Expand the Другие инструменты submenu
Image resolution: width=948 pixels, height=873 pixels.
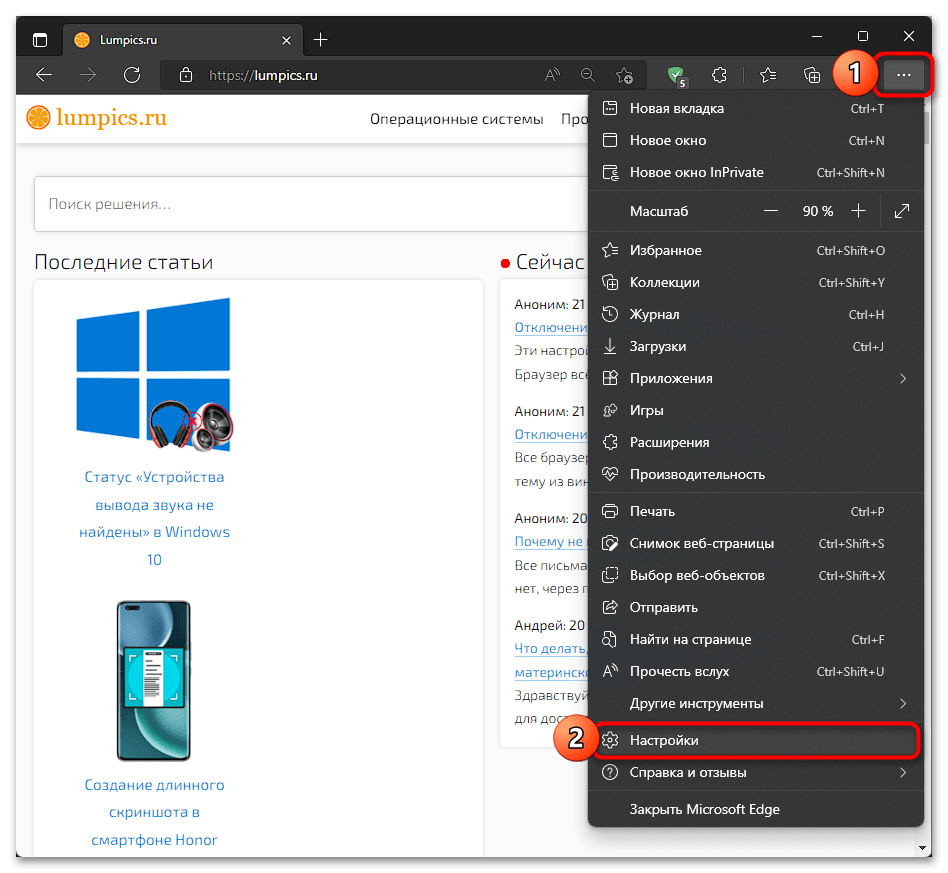click(x=755, y=704)
